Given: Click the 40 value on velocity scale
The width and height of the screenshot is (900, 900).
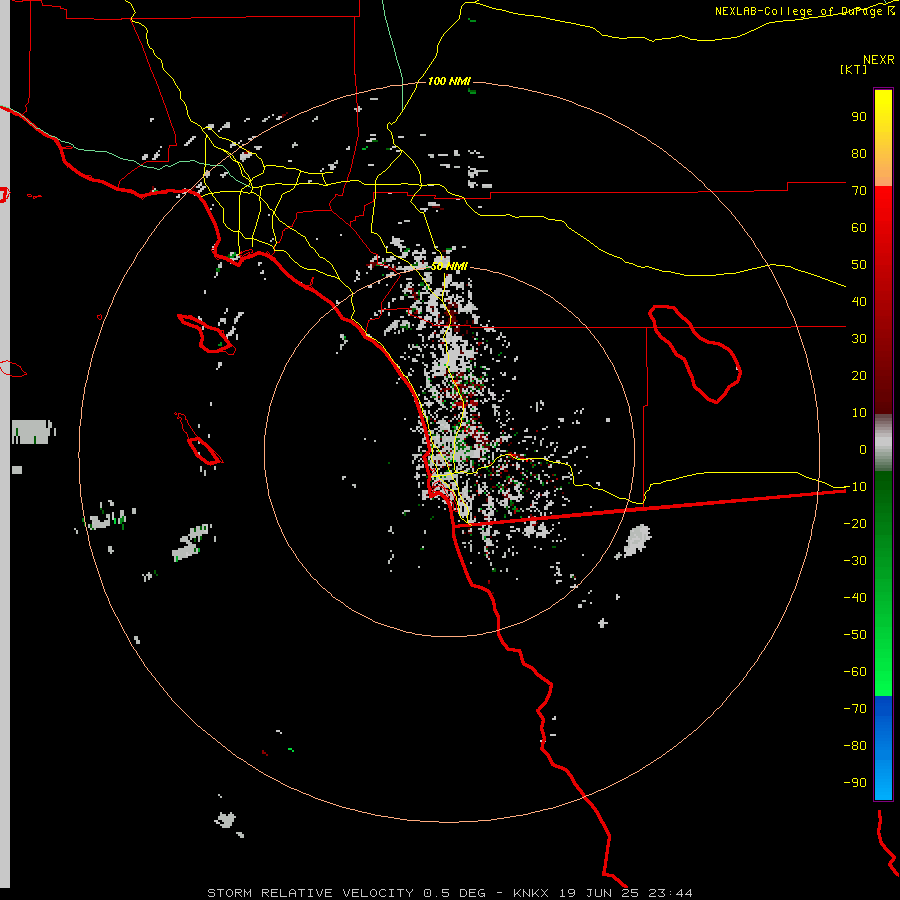Looking at the screenshot, I should (859, 301).
